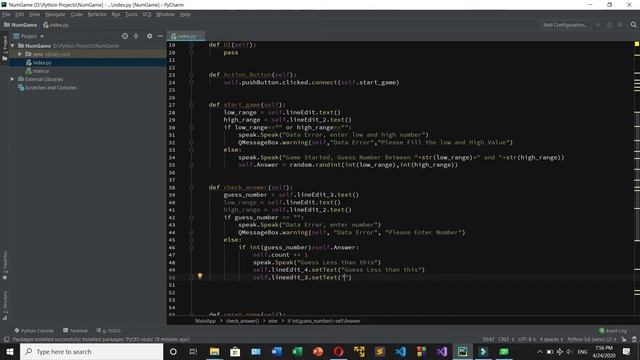Open the Structure side tab
The width and height of the screenshot is (640, 360).
coord(5,305)
